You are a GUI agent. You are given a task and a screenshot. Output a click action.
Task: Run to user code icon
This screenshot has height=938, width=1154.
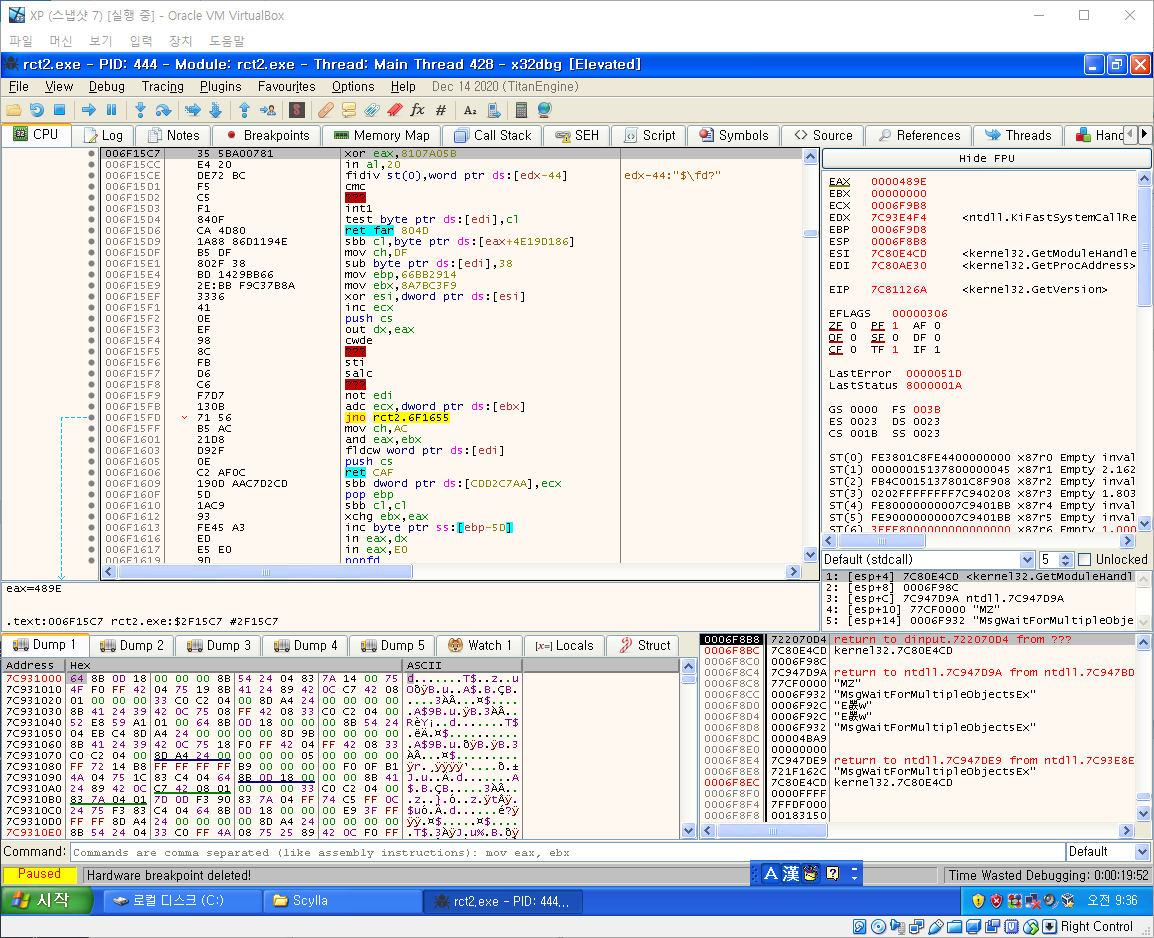click(x=268, y=110)
